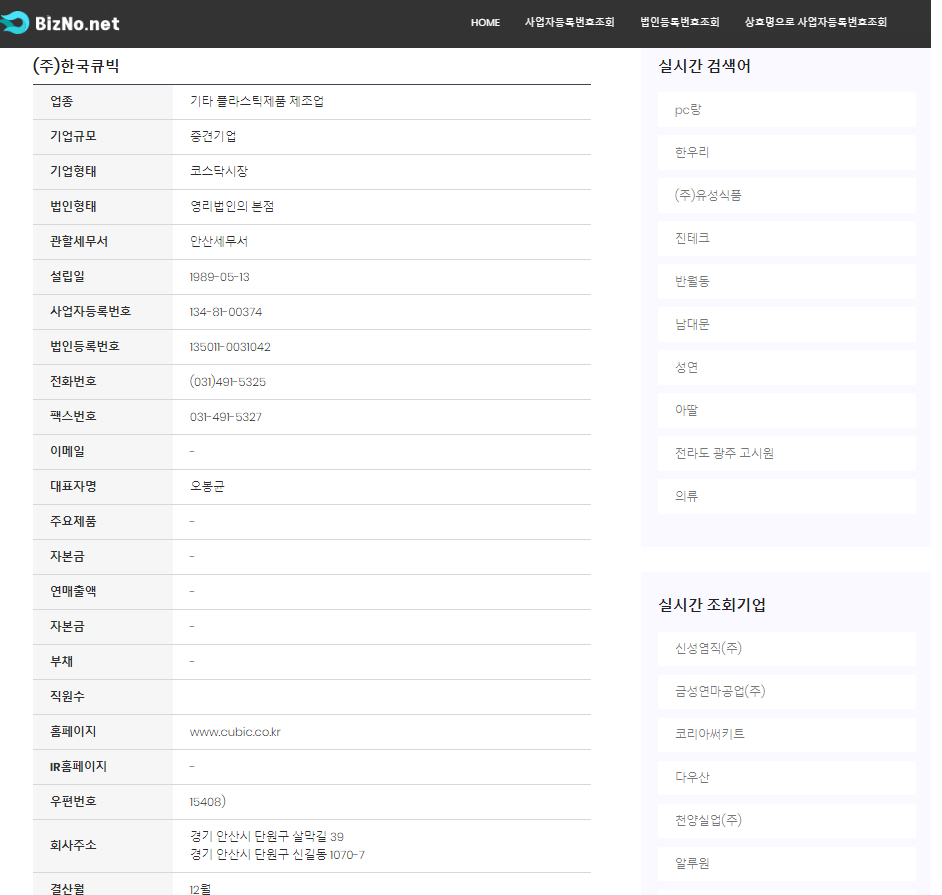Viewport: 942px width, 895px height.
Task: Click address 경기 안산시 단원구 신길동 1070-7
Action: point(278,855)
